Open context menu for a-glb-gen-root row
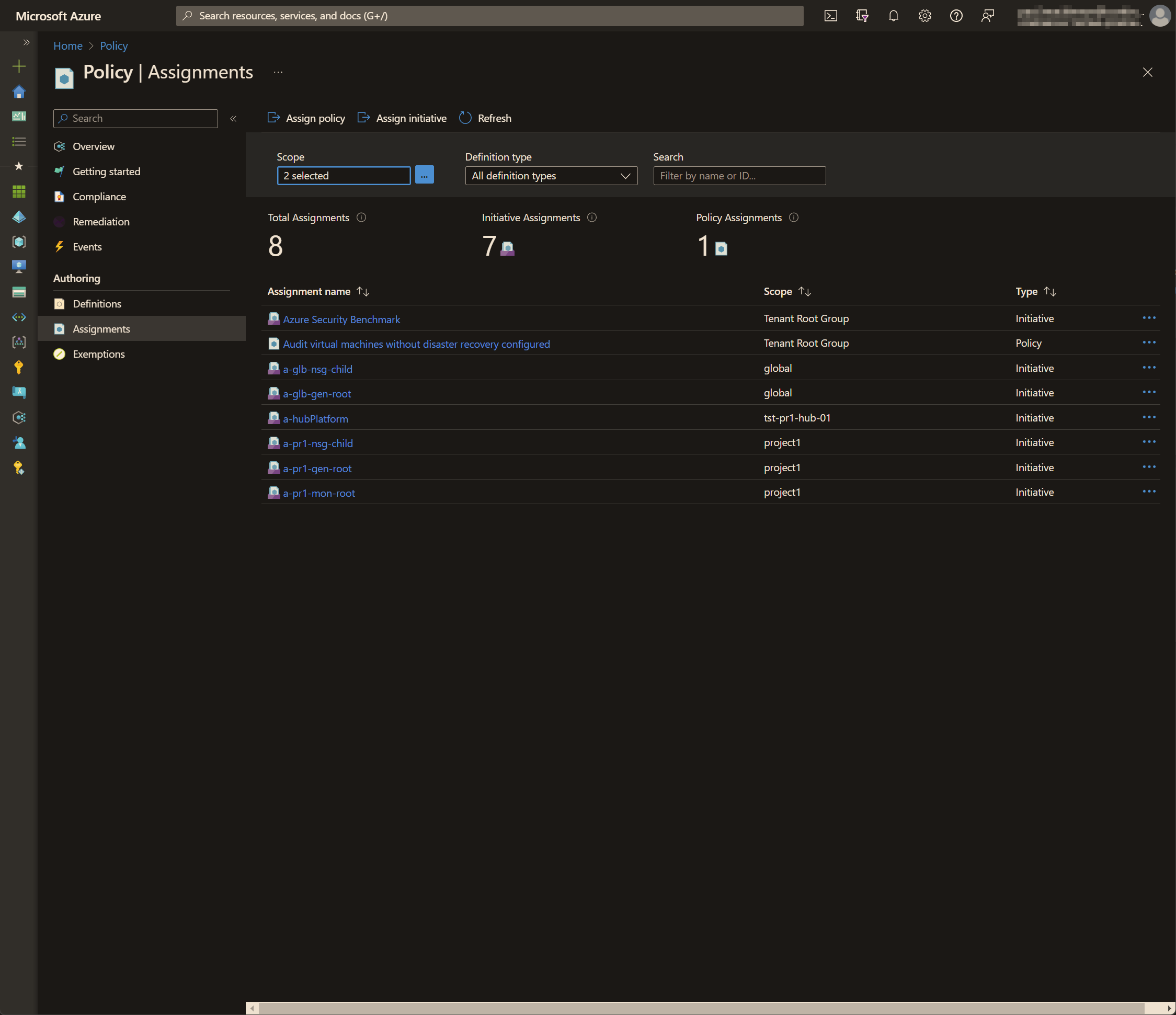The image size is (1176, 1015). pyautogui.click(x=1149, y=392)
